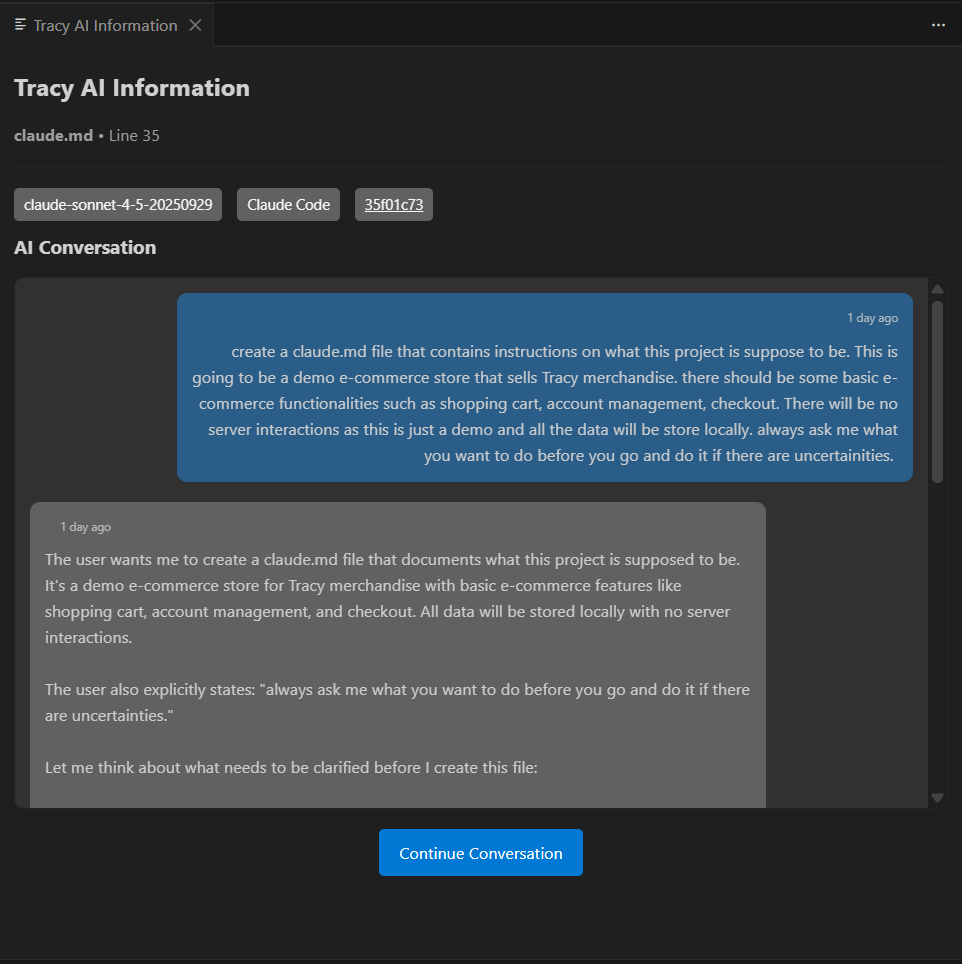Screen dimensions: 962x964
Task: Click the conversation scrollbar up arrow
Action: [937, 289]
